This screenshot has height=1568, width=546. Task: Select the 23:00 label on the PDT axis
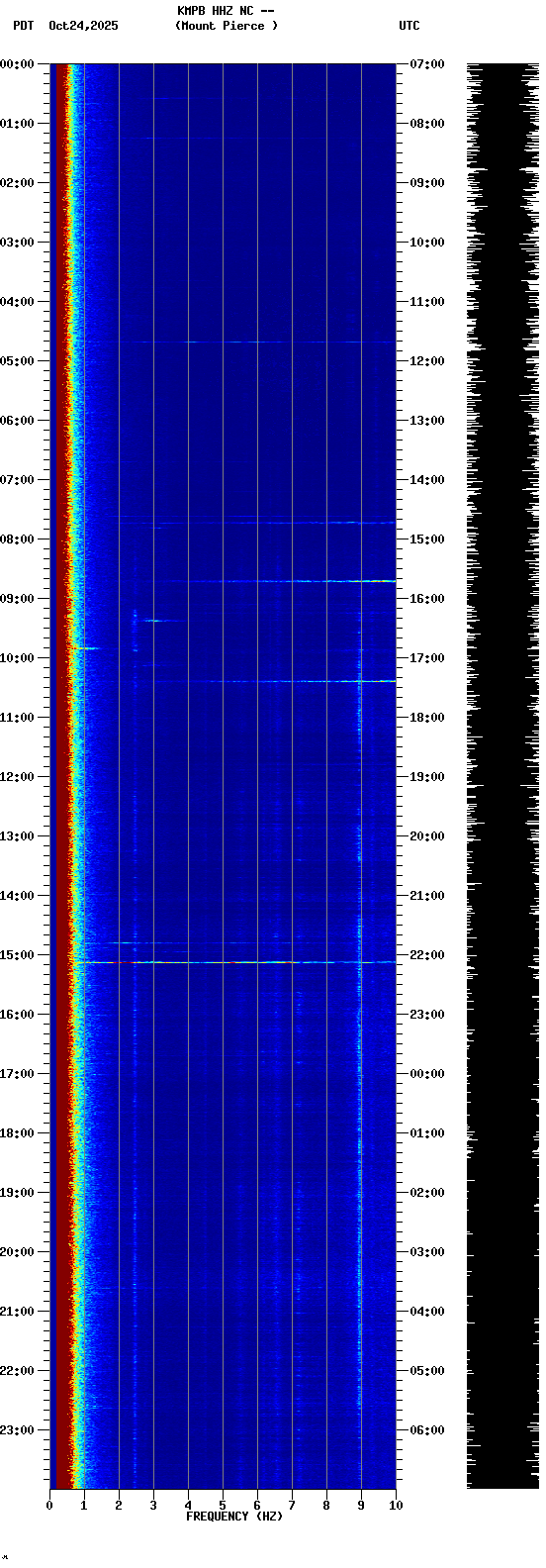click(17, 1430)
